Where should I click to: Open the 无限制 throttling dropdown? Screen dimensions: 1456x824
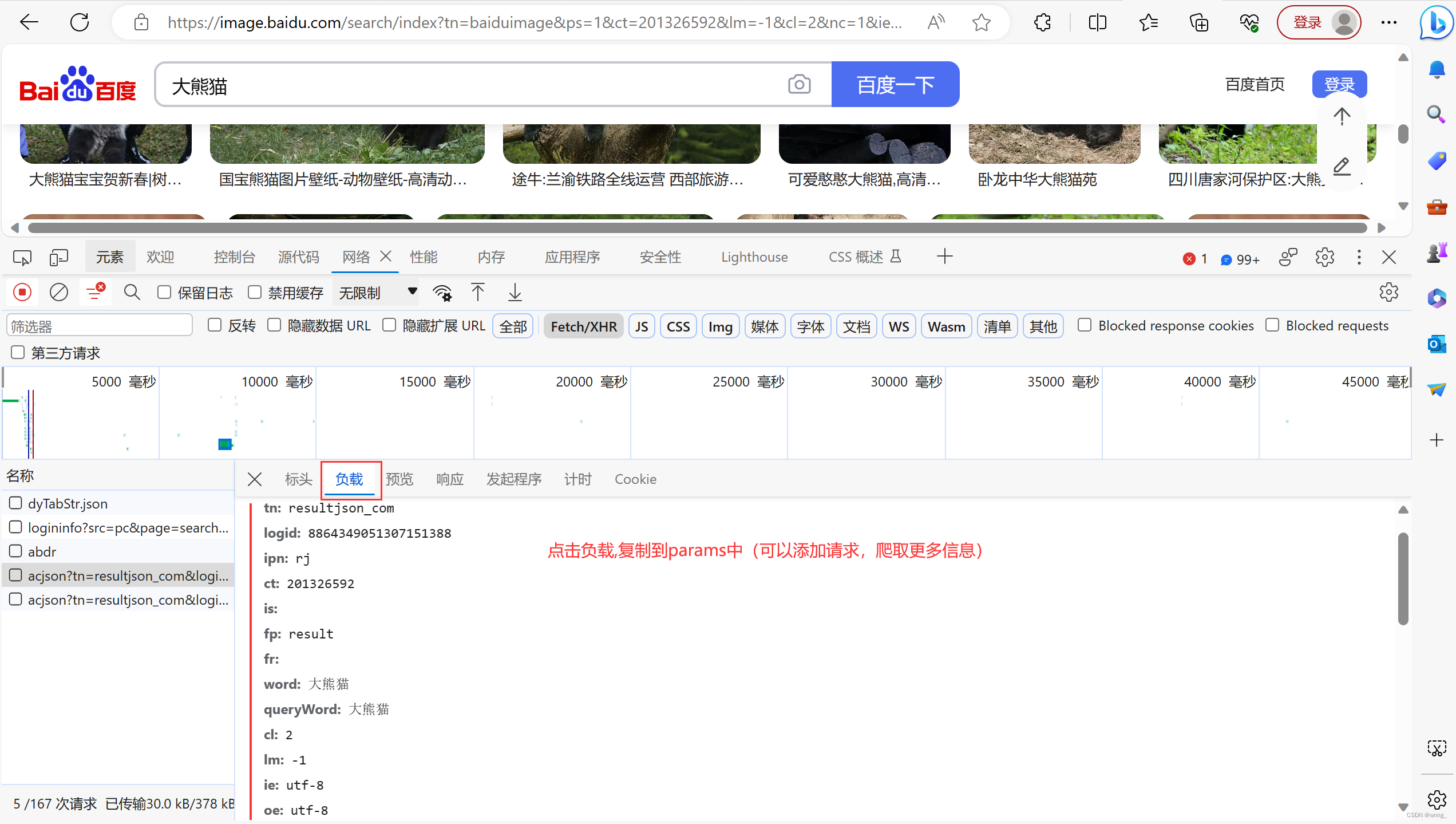click(x=377, y=293)
